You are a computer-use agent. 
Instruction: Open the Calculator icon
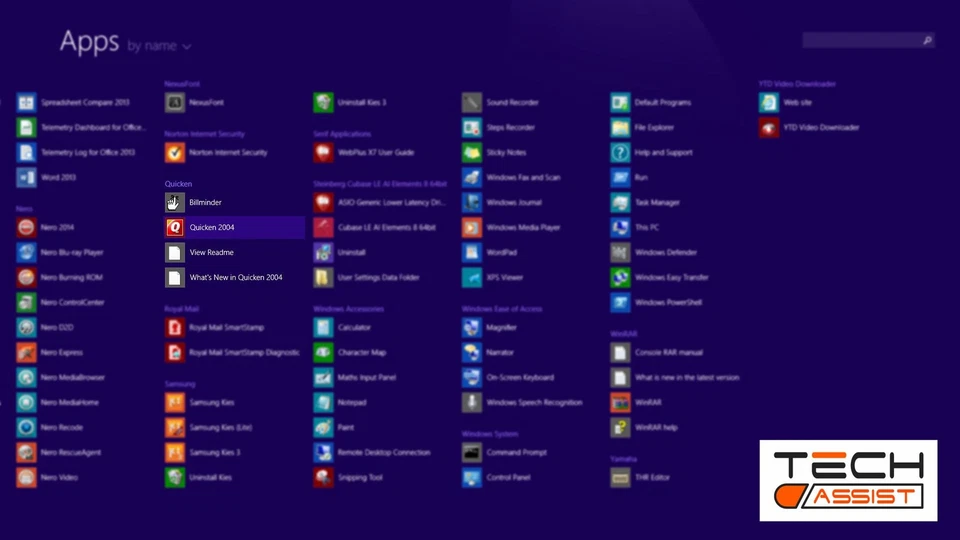pyautogui.click(x=323, y=328)
